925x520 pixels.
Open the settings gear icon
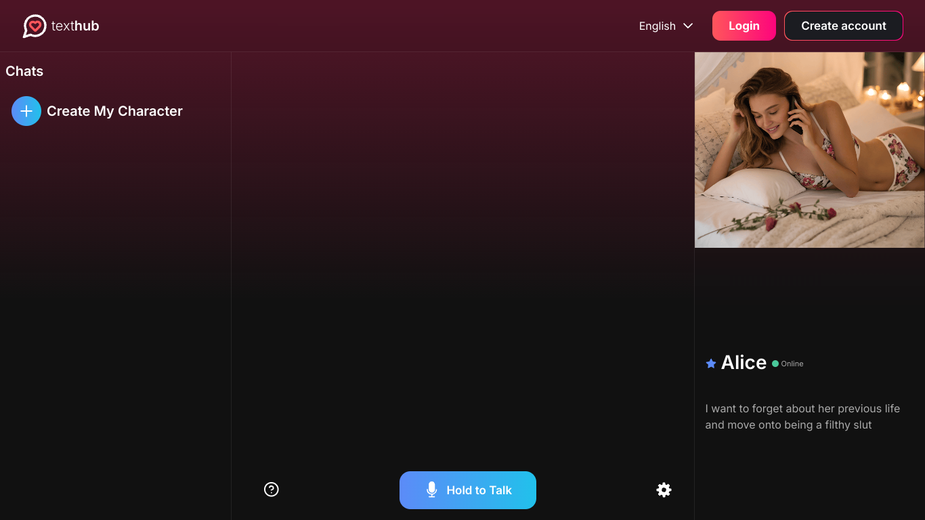[664, 490]
